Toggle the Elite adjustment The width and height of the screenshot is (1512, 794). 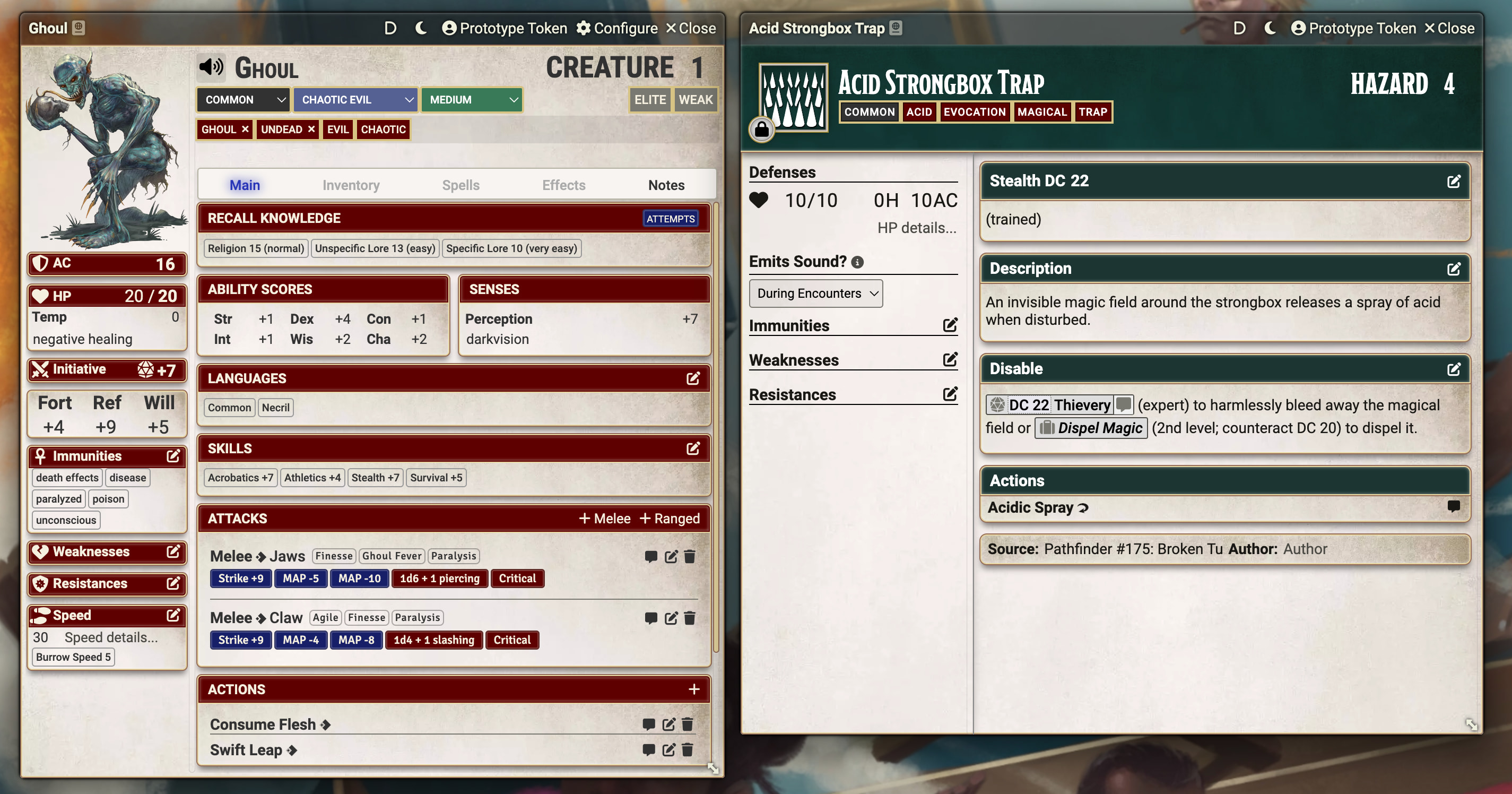[x=649, y=100]
